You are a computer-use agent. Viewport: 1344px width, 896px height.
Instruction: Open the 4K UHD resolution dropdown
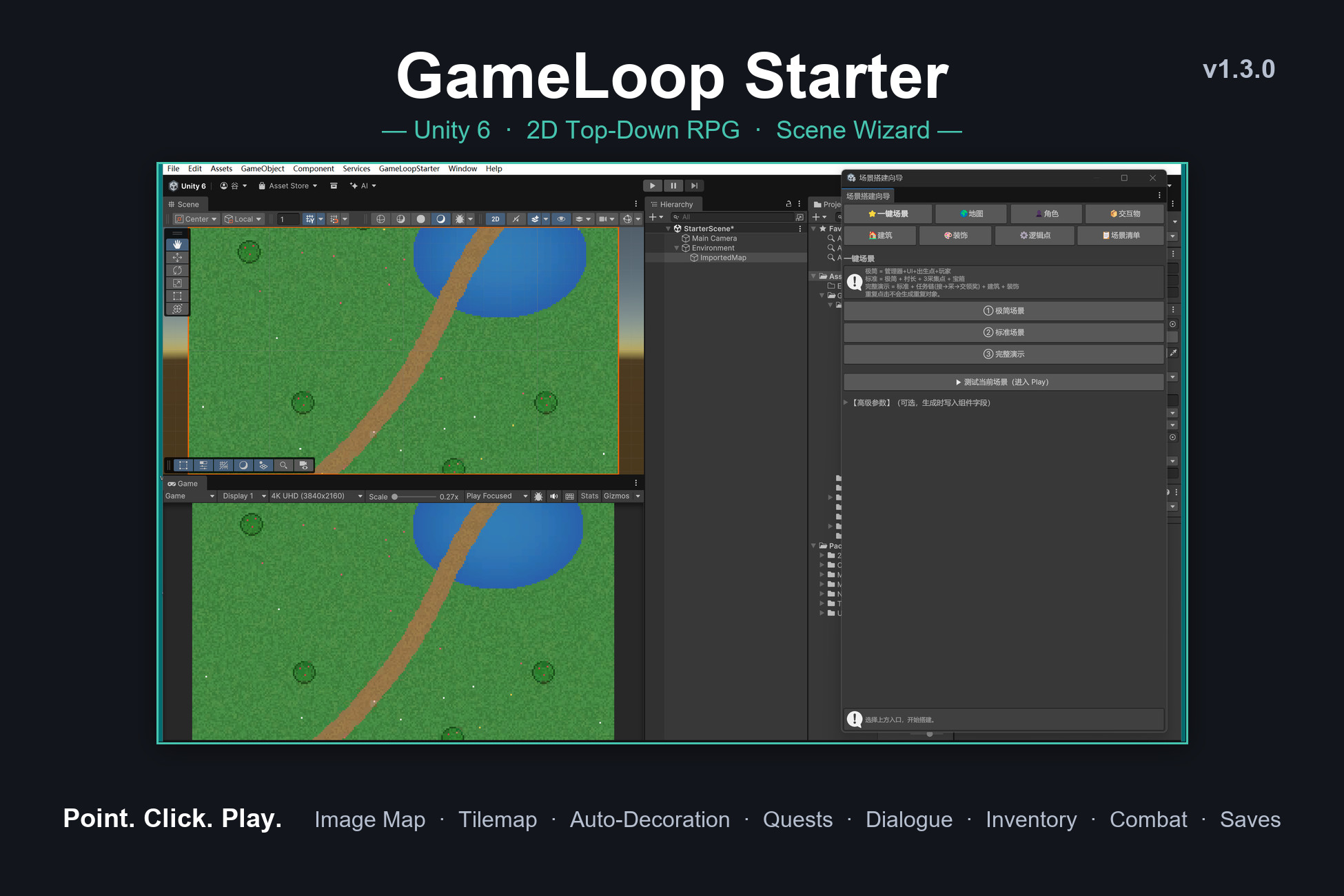pyautogui.click(x=316, y=496)
